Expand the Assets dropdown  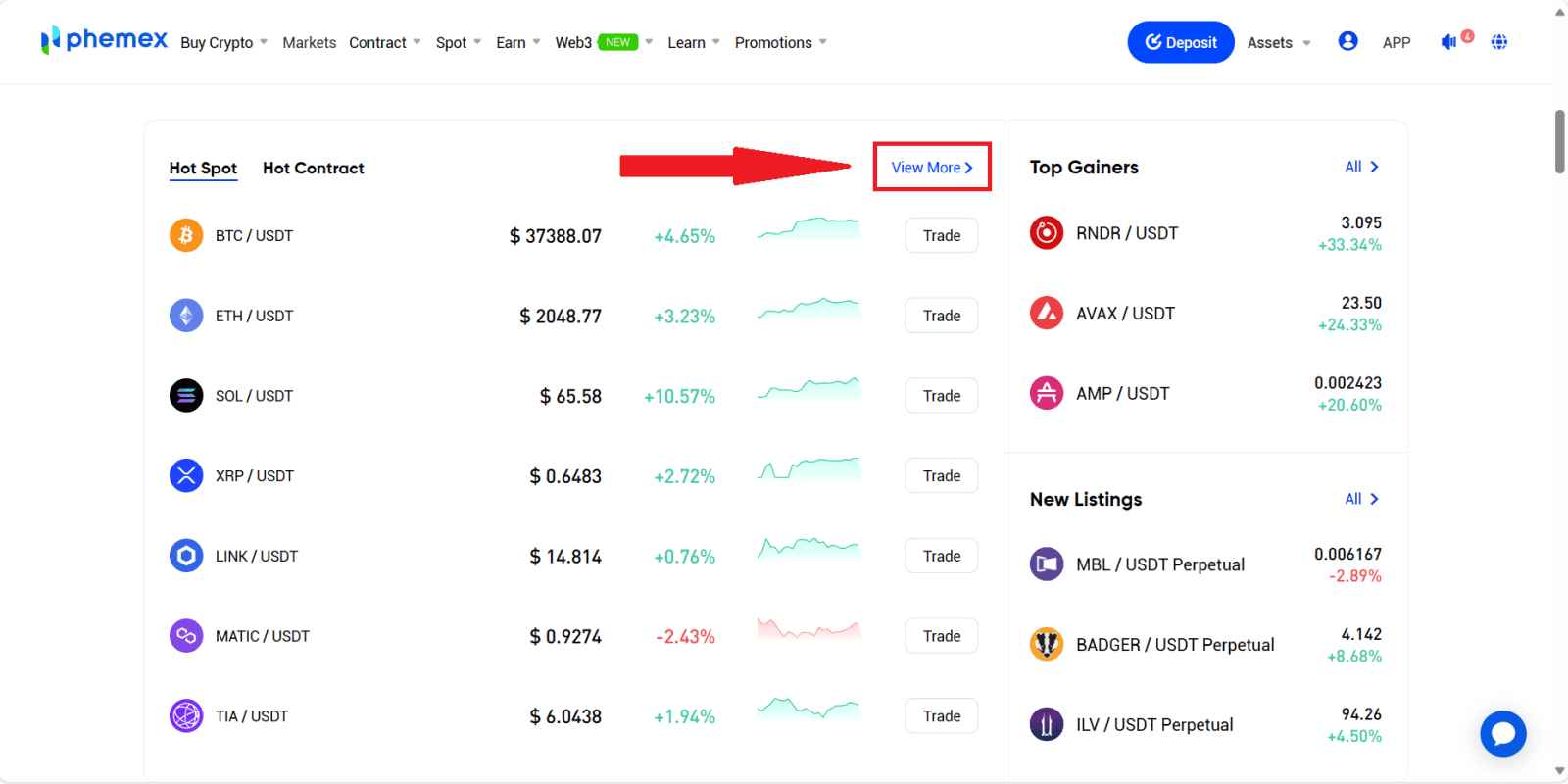point(1278,43)
